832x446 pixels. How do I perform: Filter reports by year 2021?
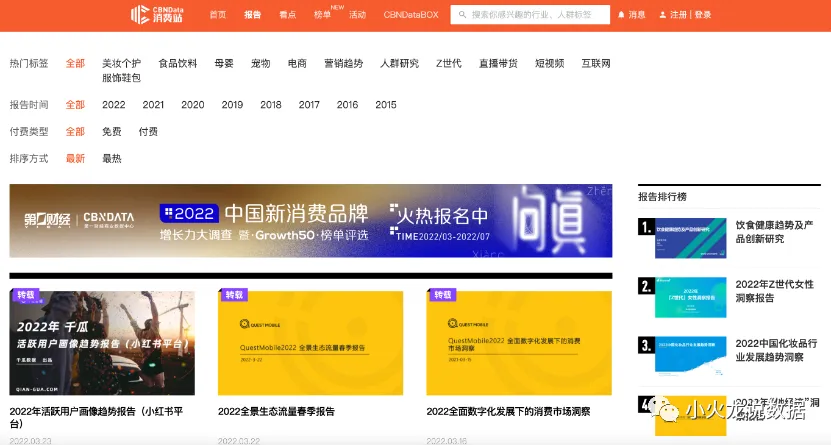(x=153, y=105)
